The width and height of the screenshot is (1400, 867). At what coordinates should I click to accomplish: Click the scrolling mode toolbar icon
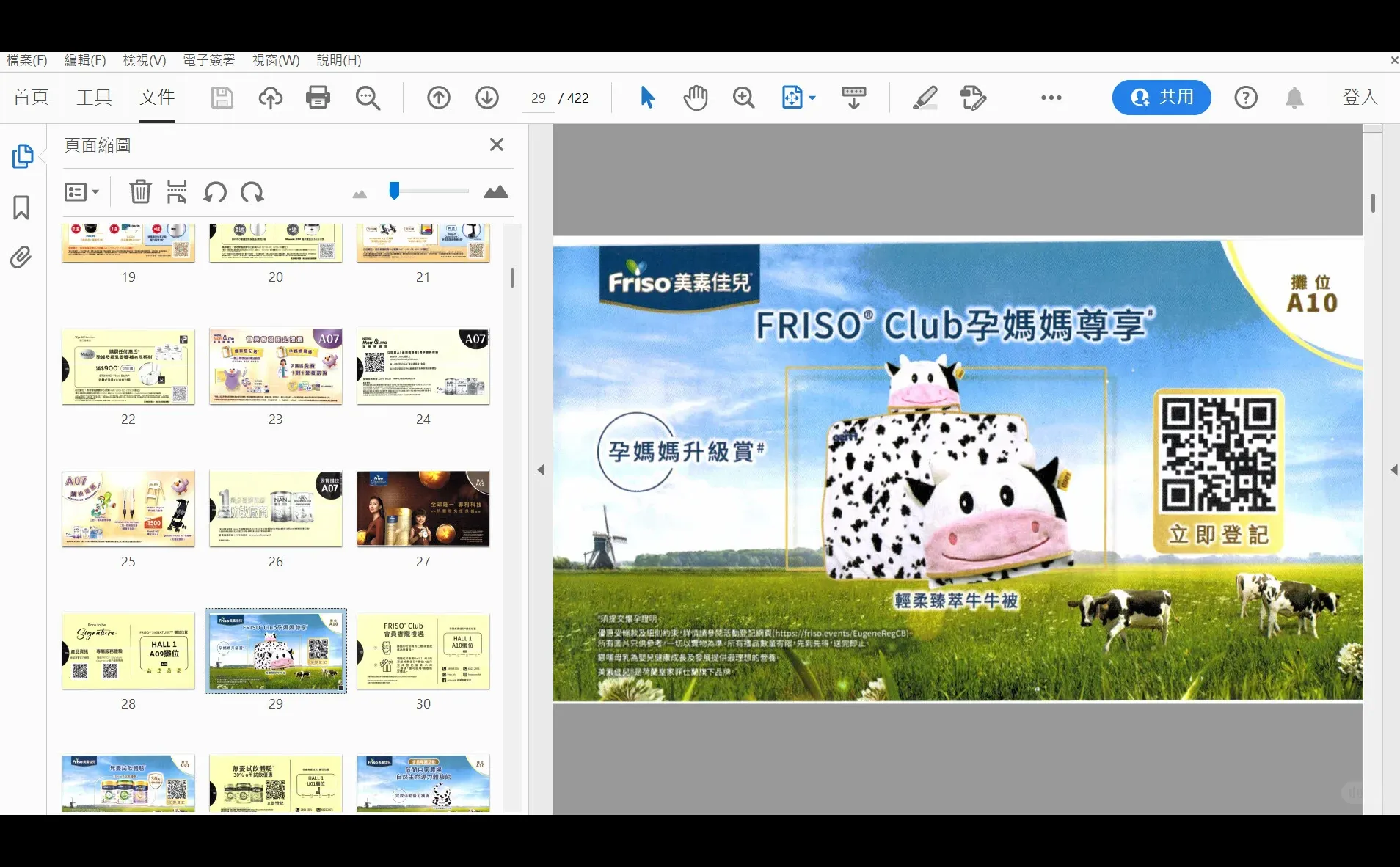coord(854,98)
